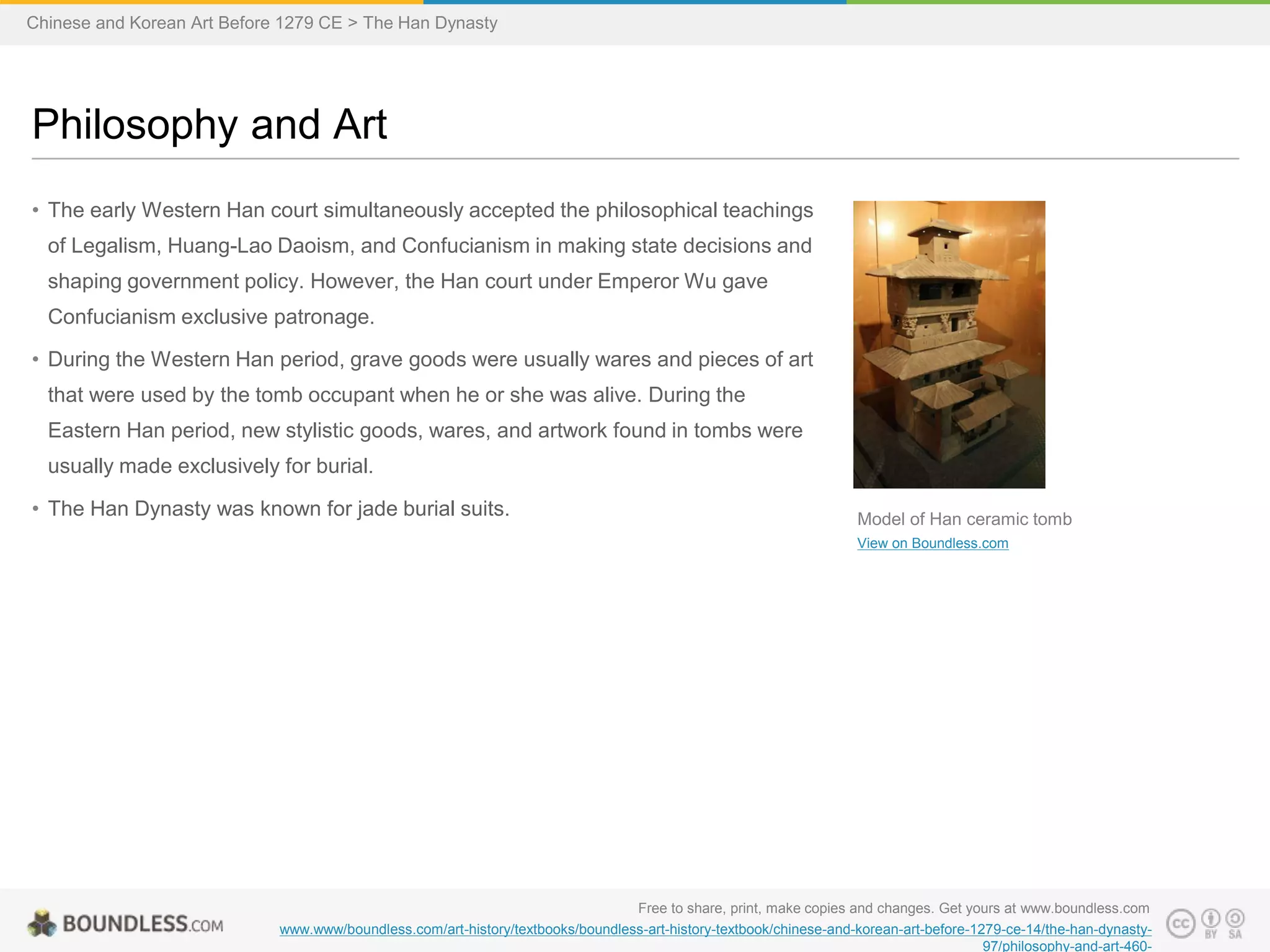Click the BY attribution license icon
The width and height of the screenshot is (1270, 952).
(1210, 923)
